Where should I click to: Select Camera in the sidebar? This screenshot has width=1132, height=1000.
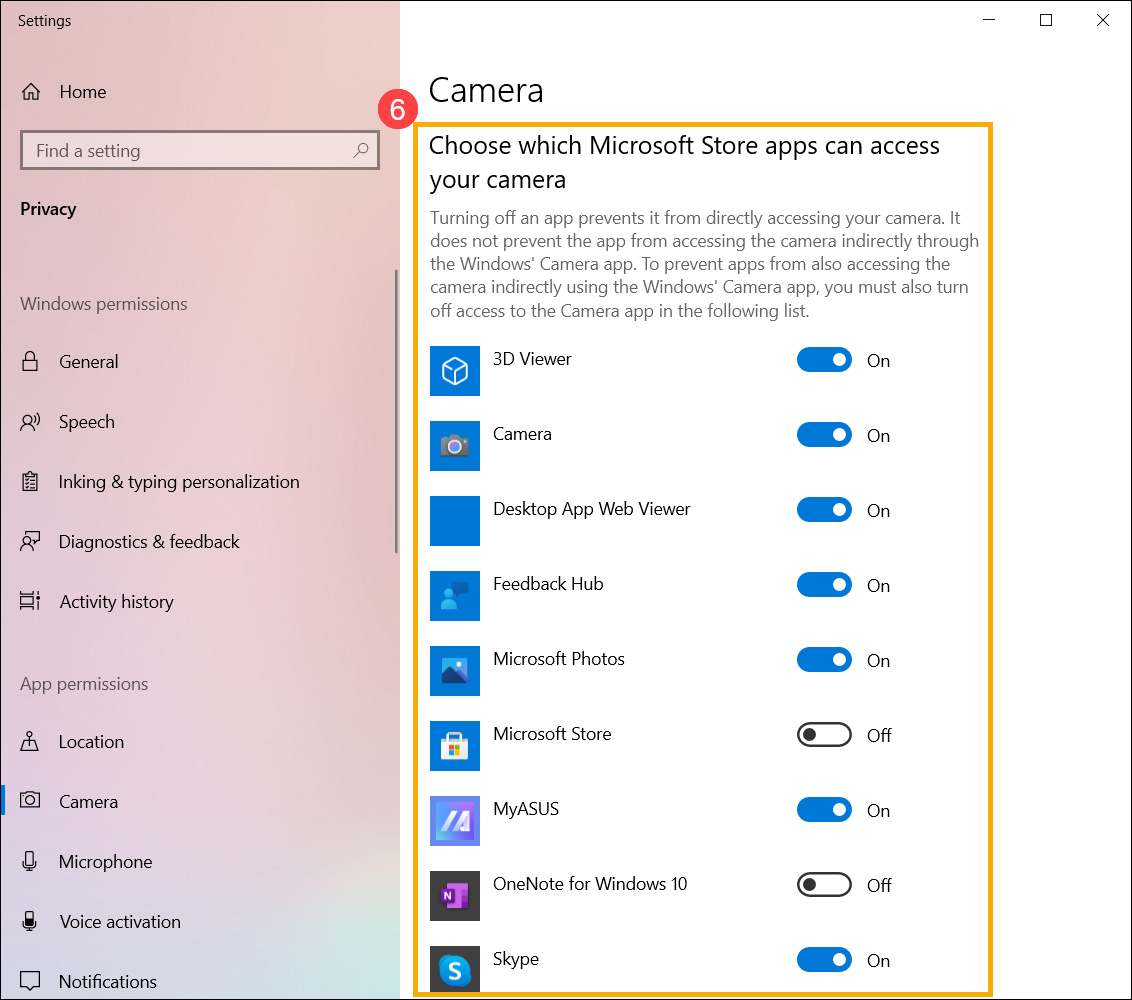(x=199, y=801)
